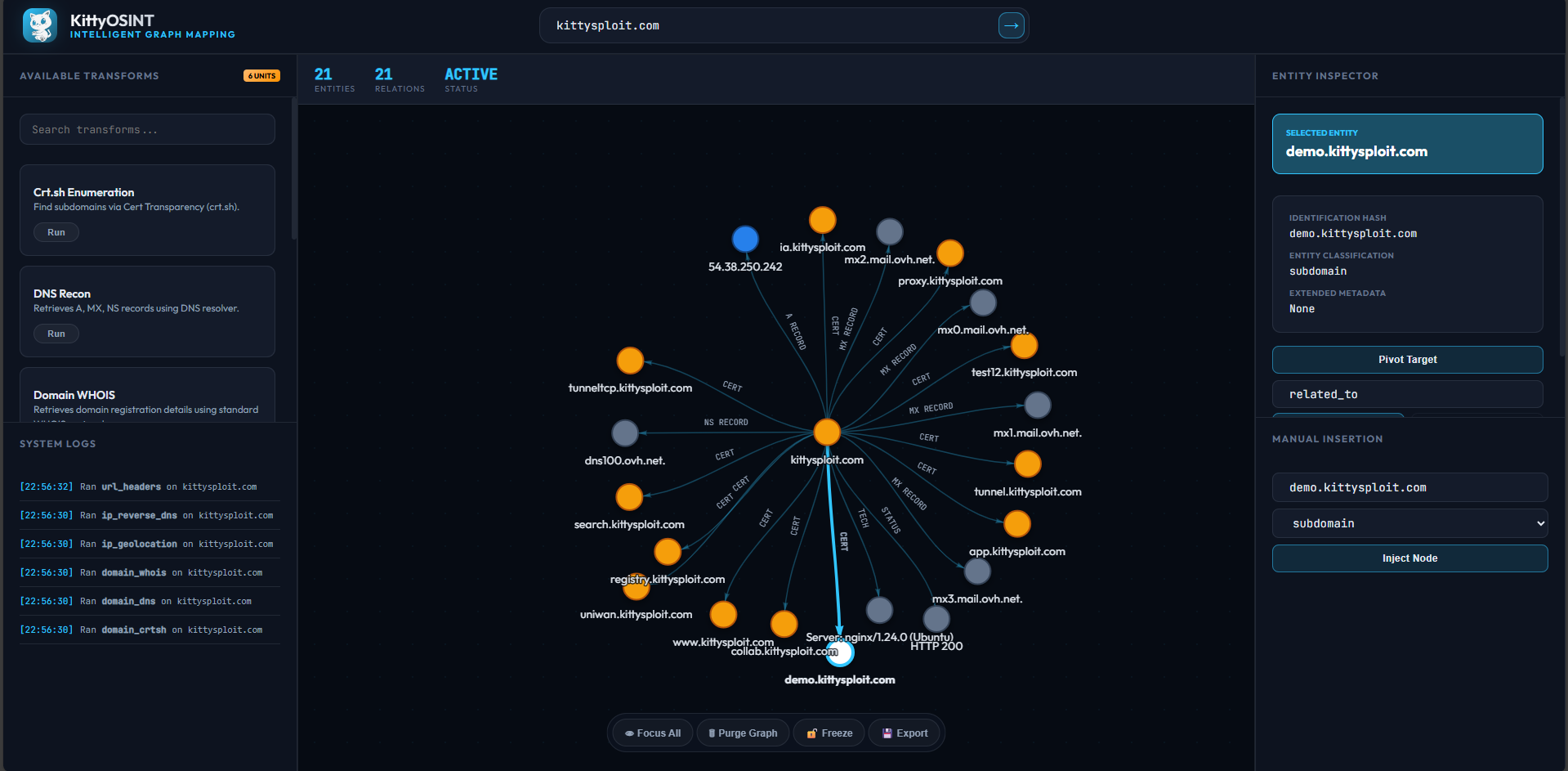Select the central kittysploit.com node
Viewport: 1568px width, 771px height.
tap(827, 432)
